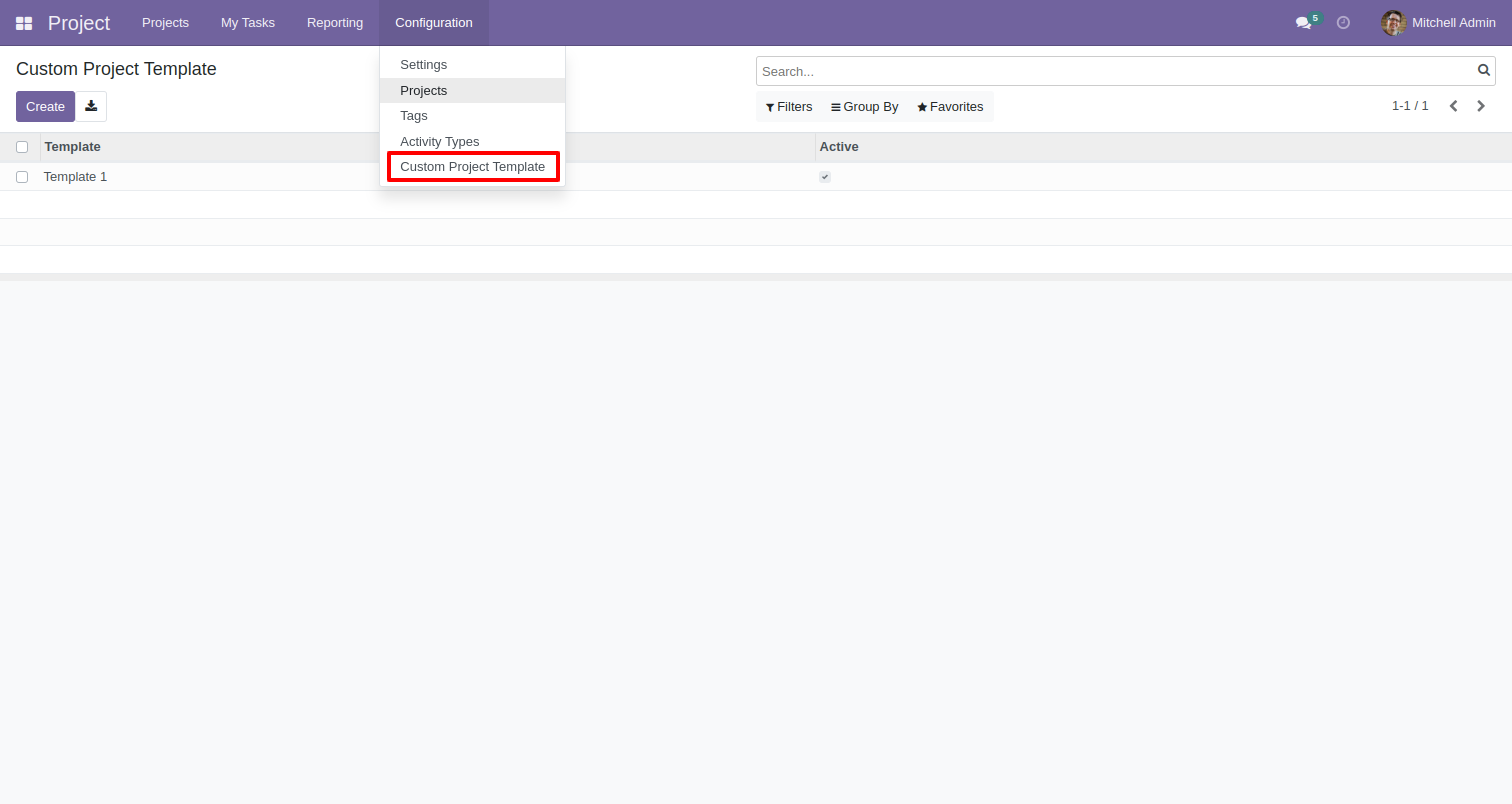Image resolution: width=1512 pixels, height=804 pixels.
Task: Choose Tags in Configuration menu
Action: pos(472,116)
